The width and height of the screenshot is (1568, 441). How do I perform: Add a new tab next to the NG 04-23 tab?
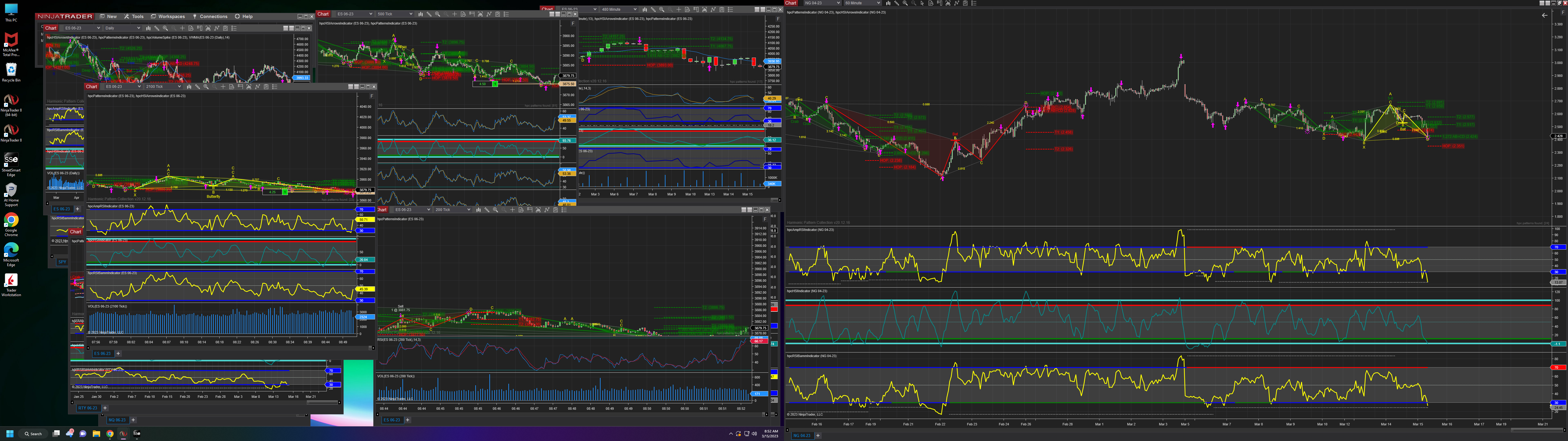tap(817, 435)
